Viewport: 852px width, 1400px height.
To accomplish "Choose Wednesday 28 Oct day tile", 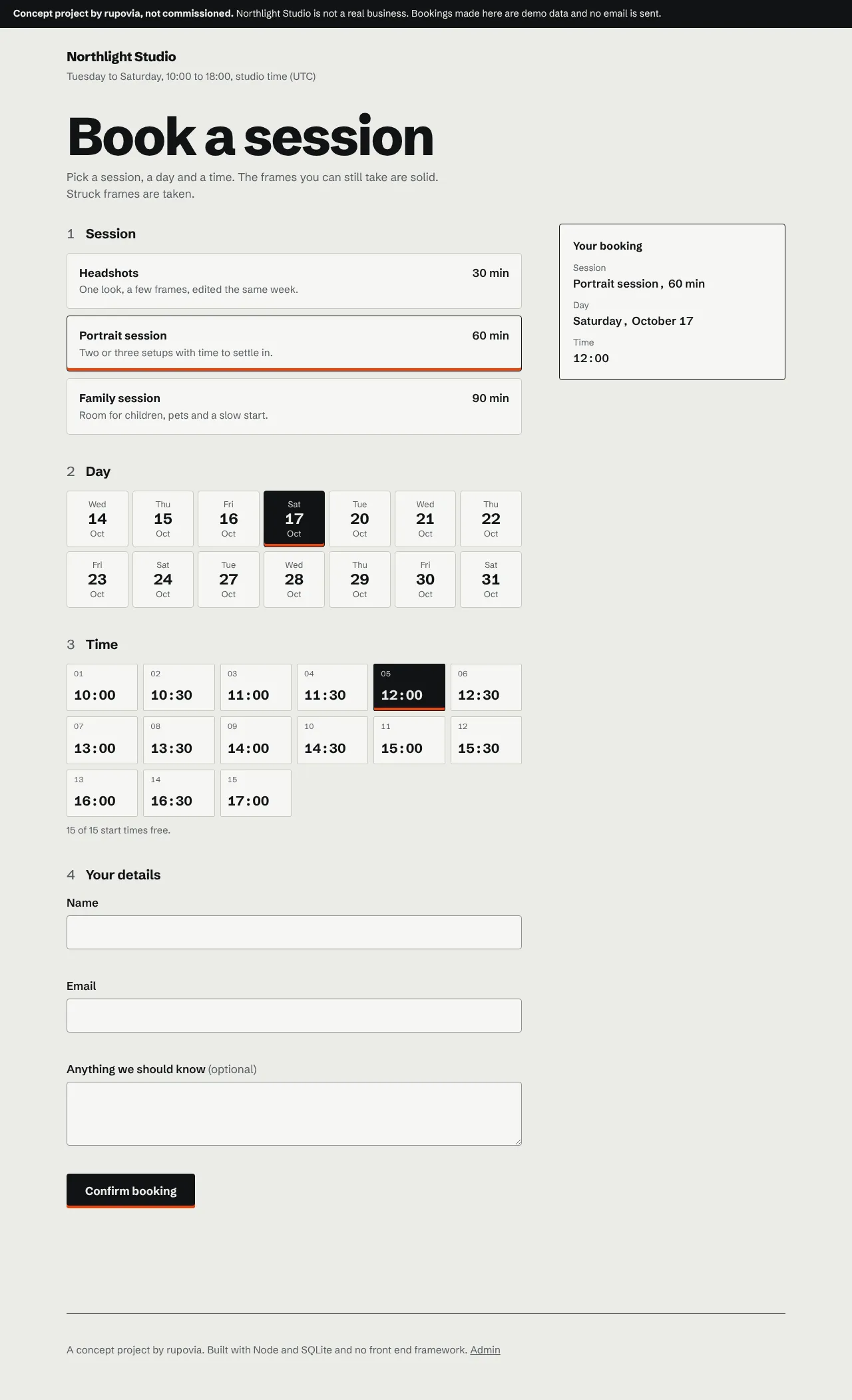I will pos(294,579).
